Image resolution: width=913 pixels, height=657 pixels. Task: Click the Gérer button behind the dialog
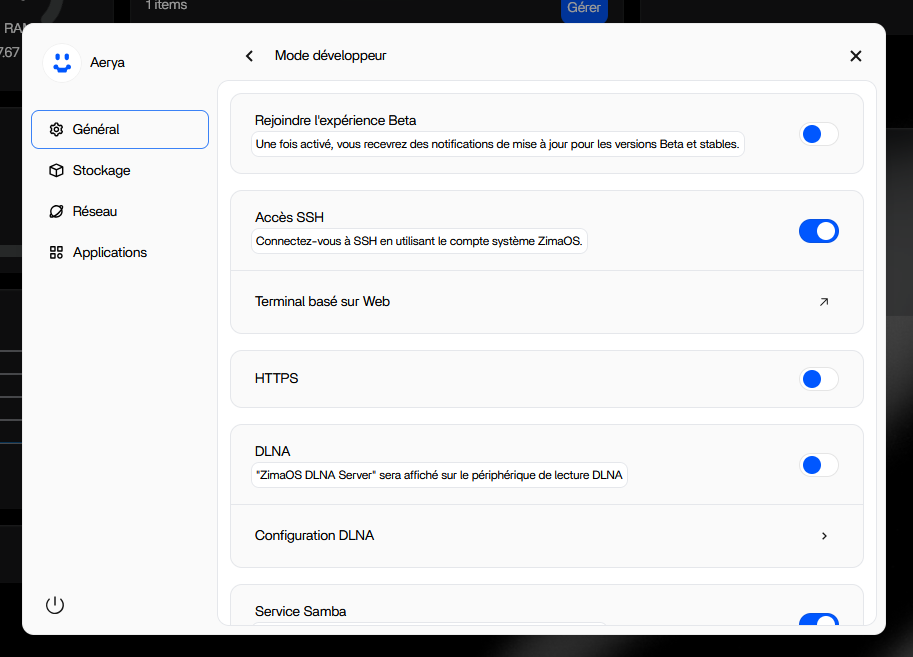(584, 8)
